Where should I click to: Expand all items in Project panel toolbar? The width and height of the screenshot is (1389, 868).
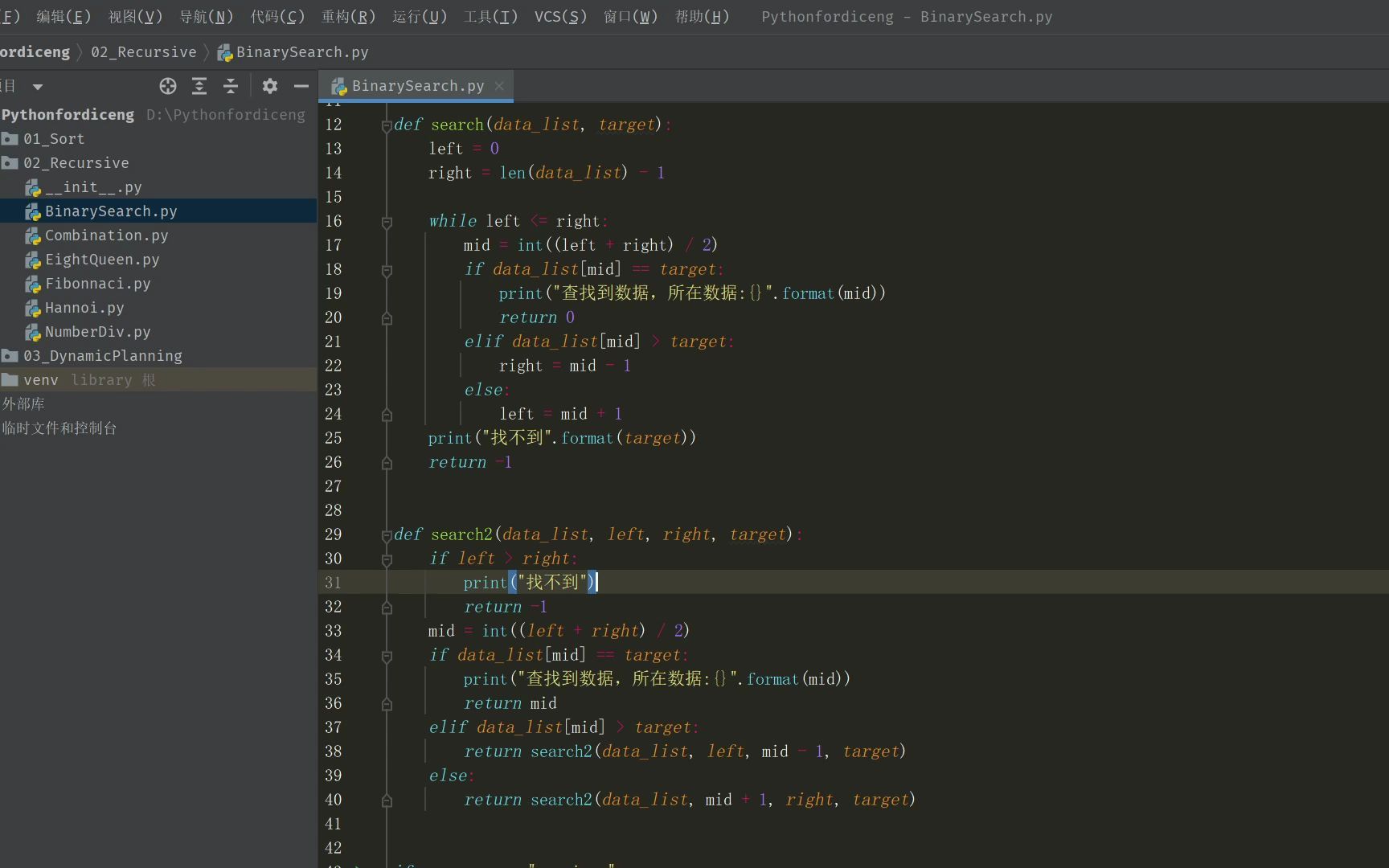coord(199,86)
